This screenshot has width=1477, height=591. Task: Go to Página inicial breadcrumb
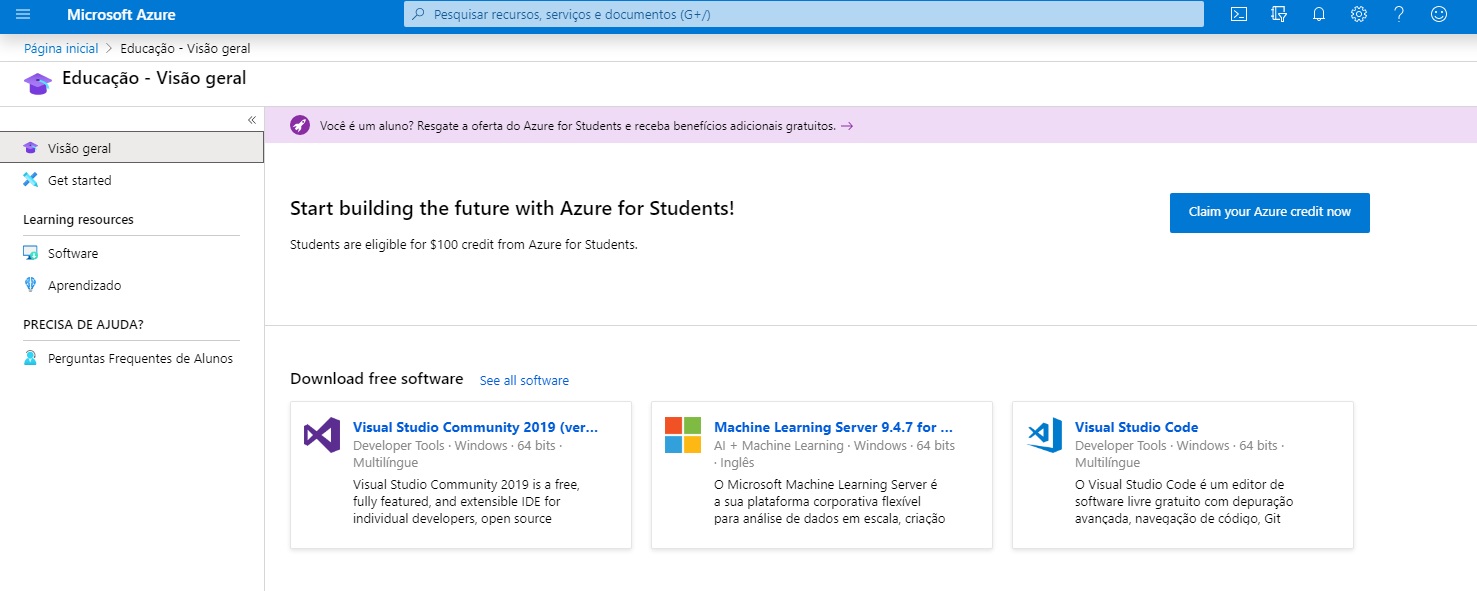tap(61, 48)
